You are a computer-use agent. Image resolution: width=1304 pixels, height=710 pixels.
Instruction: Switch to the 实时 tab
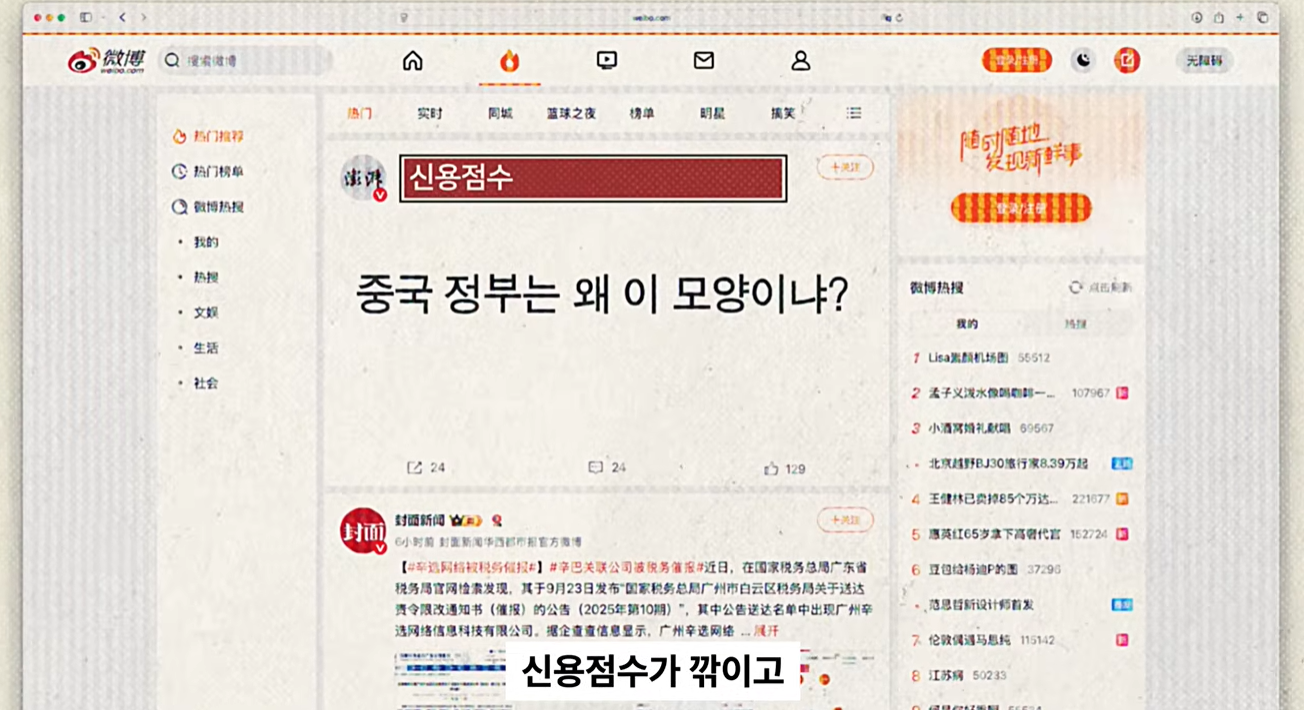[x=430, y=114]
